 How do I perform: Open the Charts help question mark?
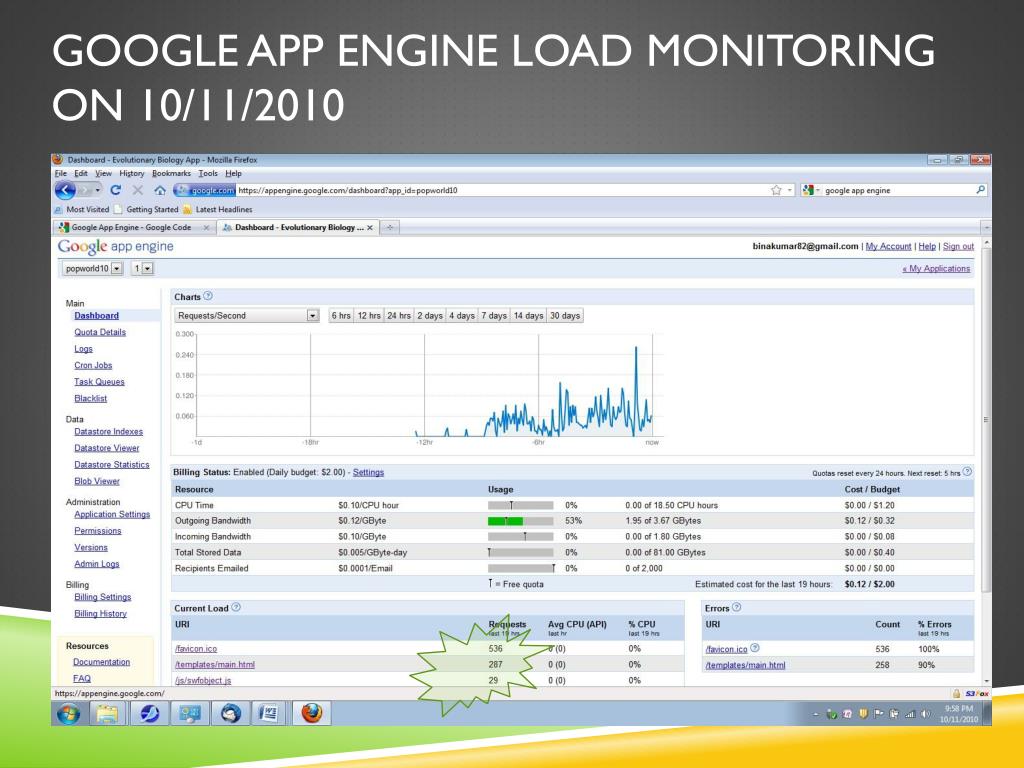[x=208, y=296]
